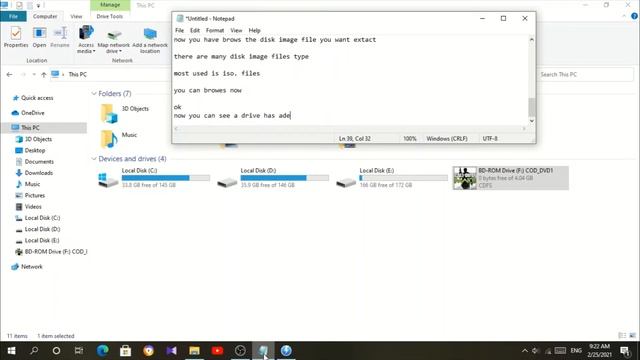640x360 pixels.
Task: Select the Local Disk (C:) drive tile
Action: click(153, 178)
